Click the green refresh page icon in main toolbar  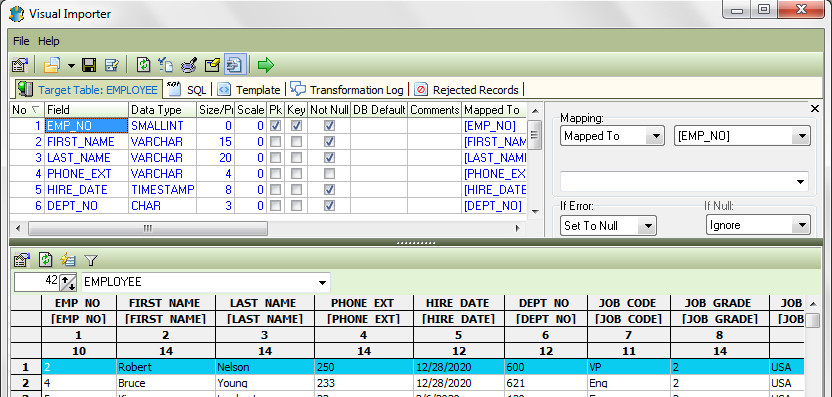coord(144,65)
